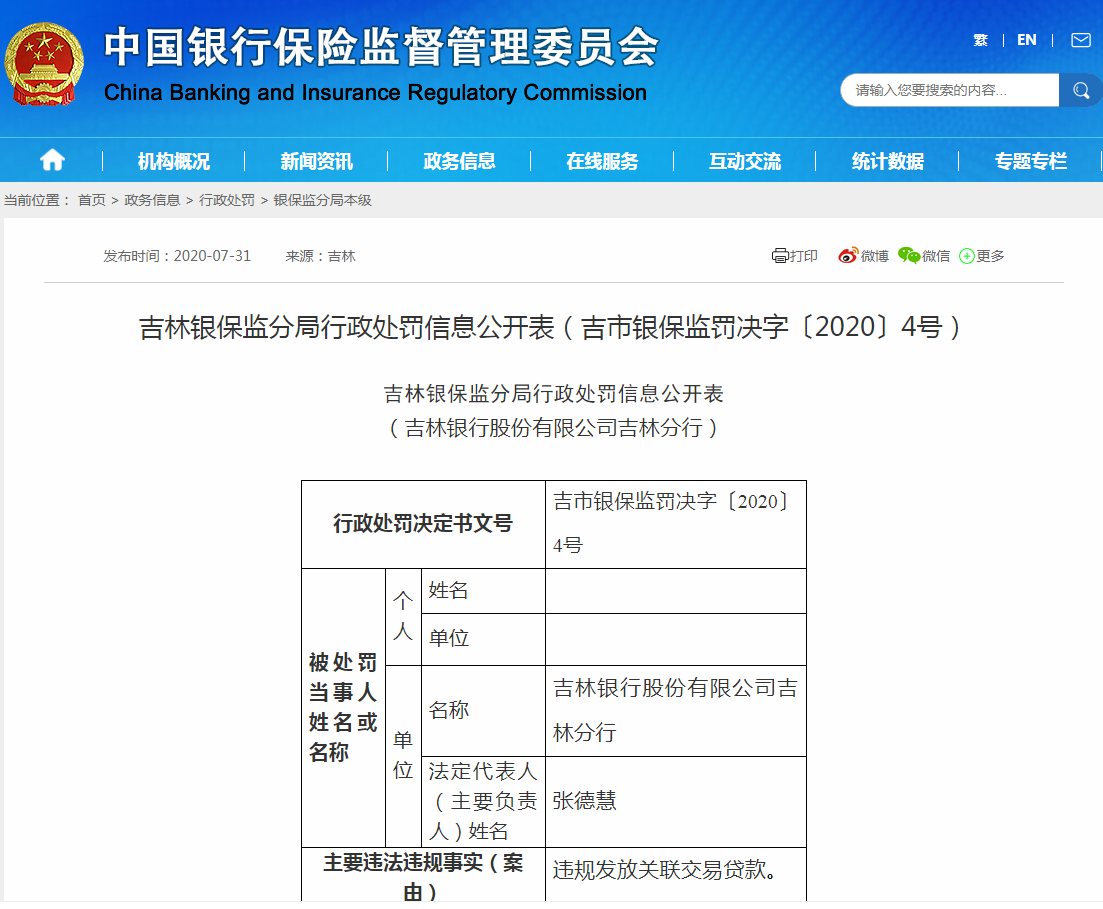
Task: Share the article via the Weibo icon
Action: click(849, 255)
